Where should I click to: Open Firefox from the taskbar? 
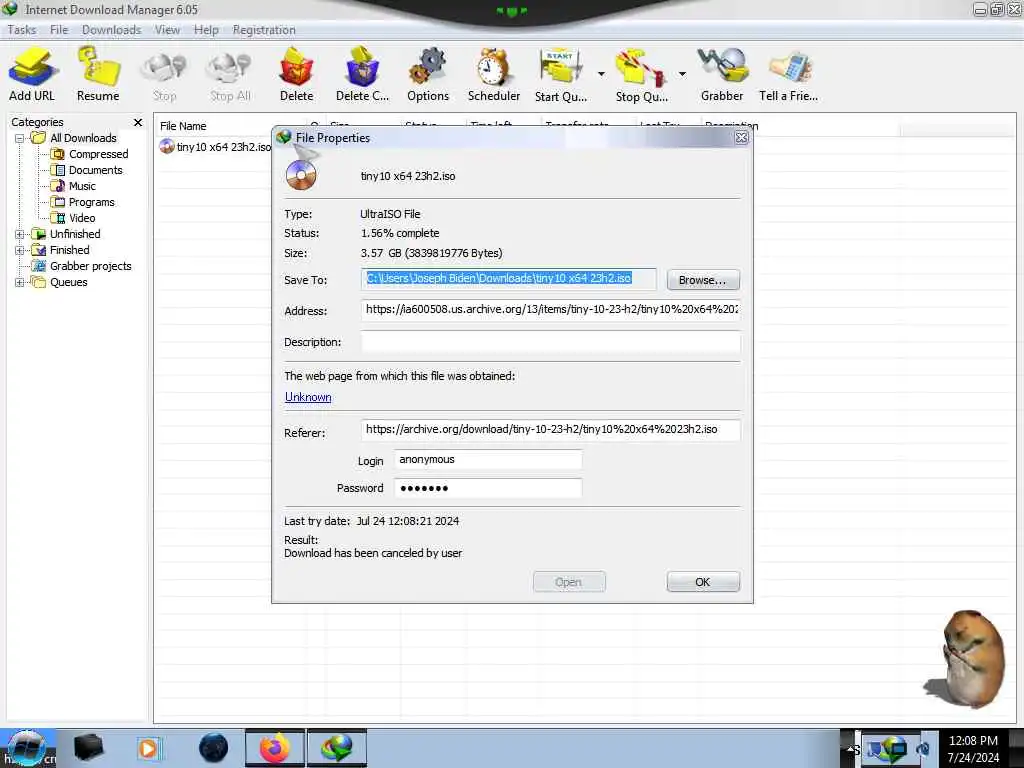point(274,748)
